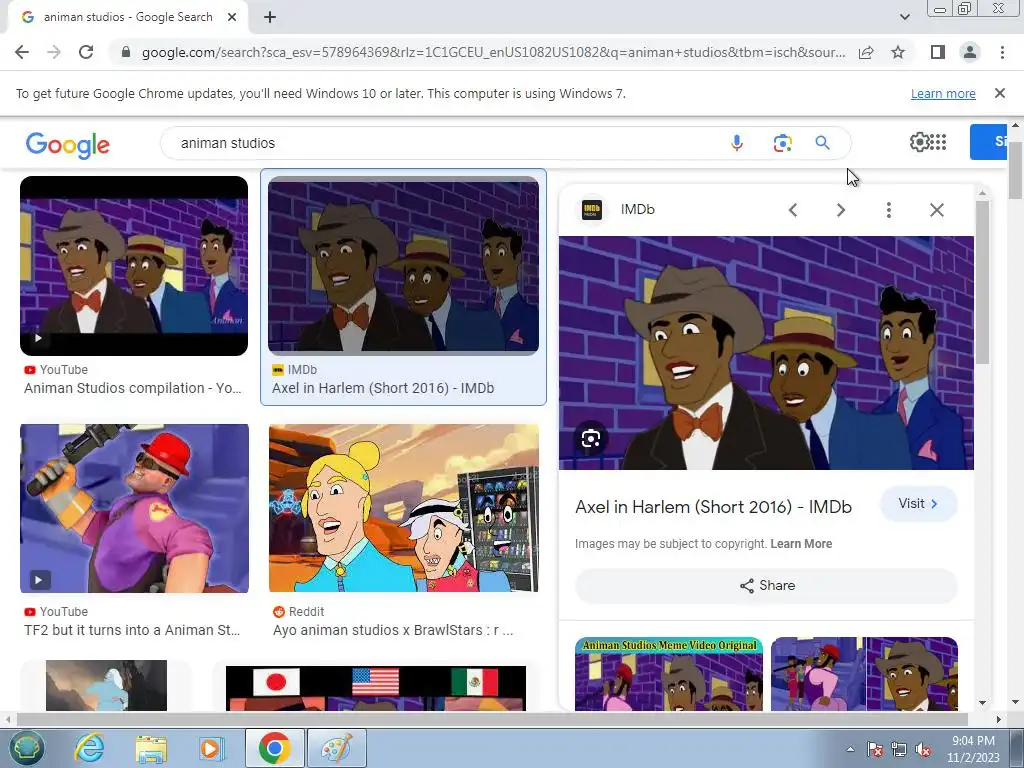Open more options in preview panel
Image resolution: width=1024 pixels, height=768 pixels.
point(888,210)
